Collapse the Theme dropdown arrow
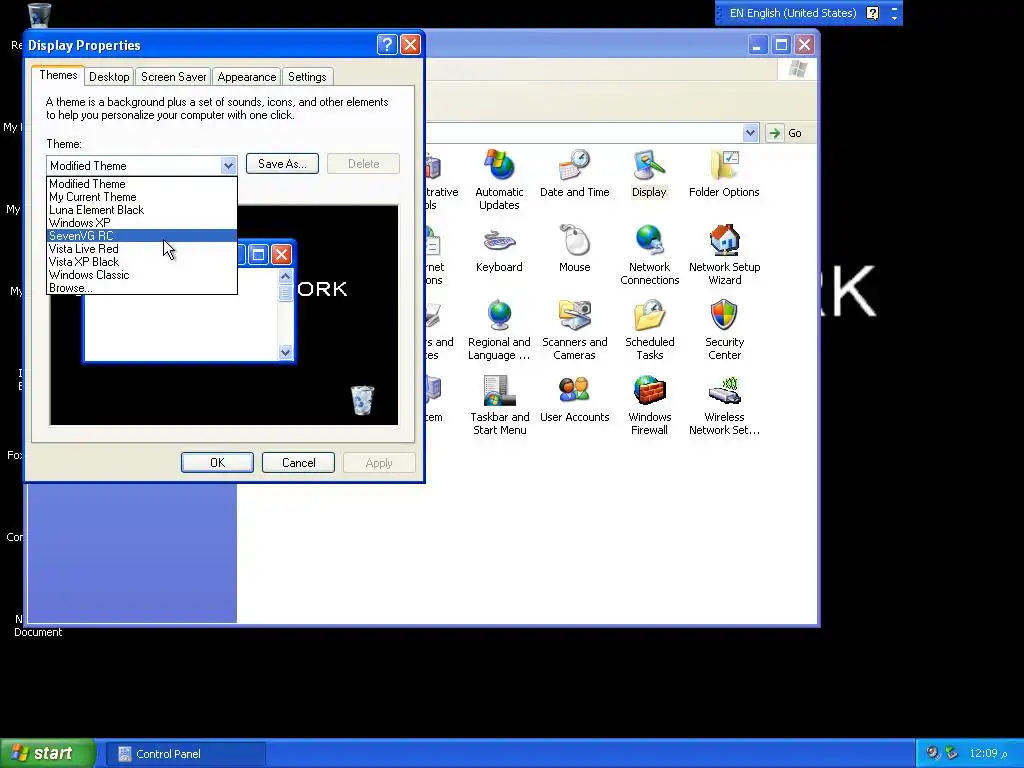The height and width of the screenshot is (768, 1024). [228, 166]
